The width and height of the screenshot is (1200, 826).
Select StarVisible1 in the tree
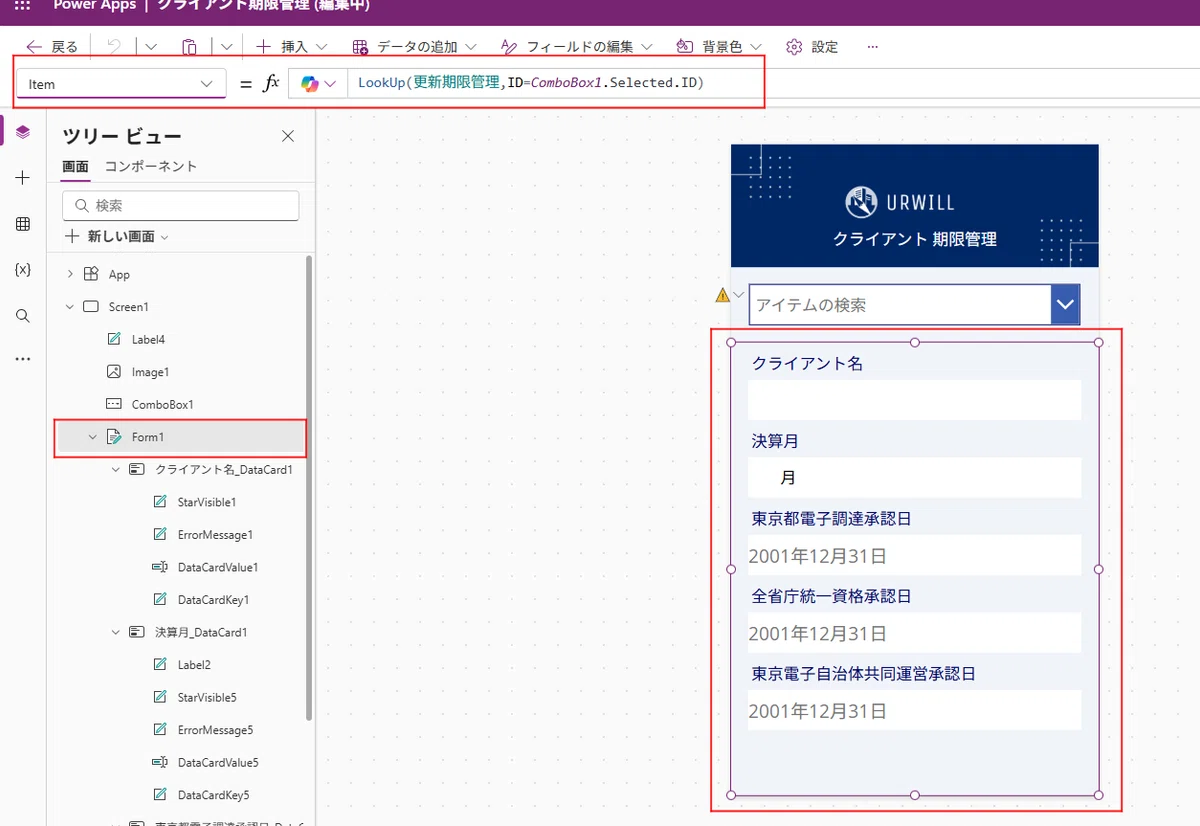coord(207,502)
